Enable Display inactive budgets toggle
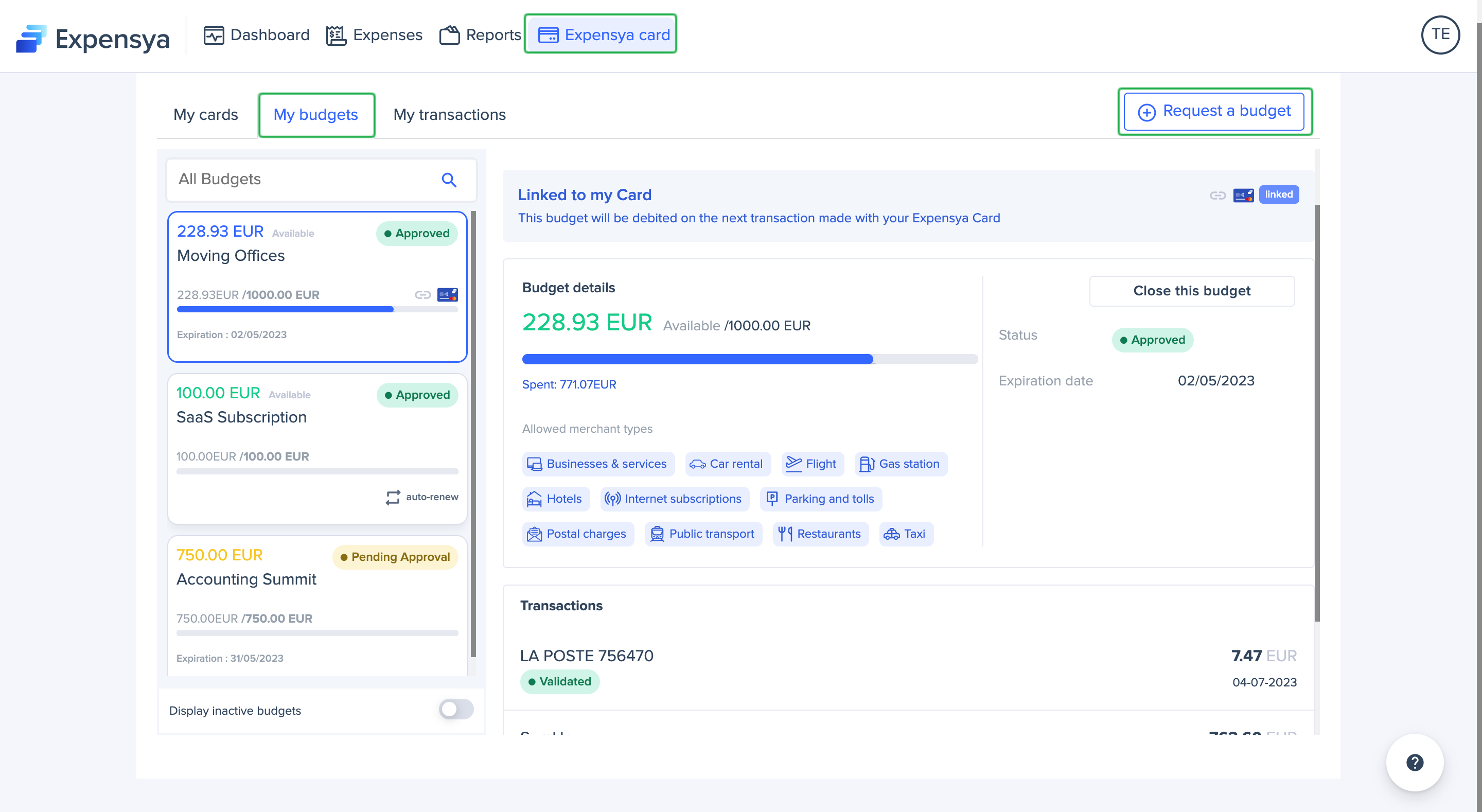 coord(456,710)
